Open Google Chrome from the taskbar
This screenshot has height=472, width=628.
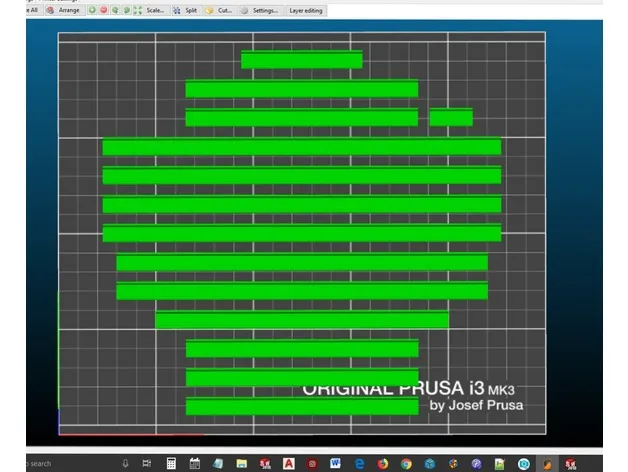(x=406, y=464)
